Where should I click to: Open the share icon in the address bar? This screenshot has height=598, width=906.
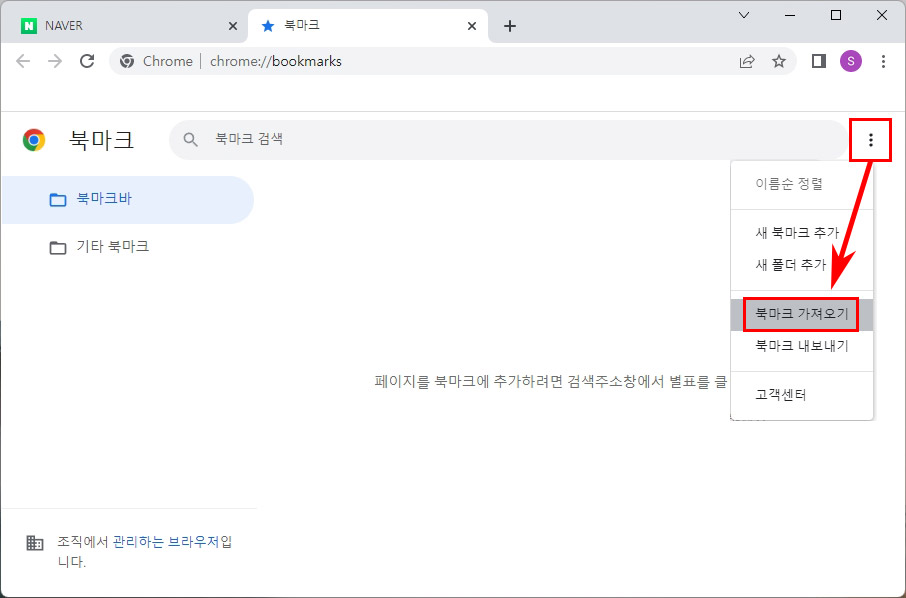pos(746,61)
